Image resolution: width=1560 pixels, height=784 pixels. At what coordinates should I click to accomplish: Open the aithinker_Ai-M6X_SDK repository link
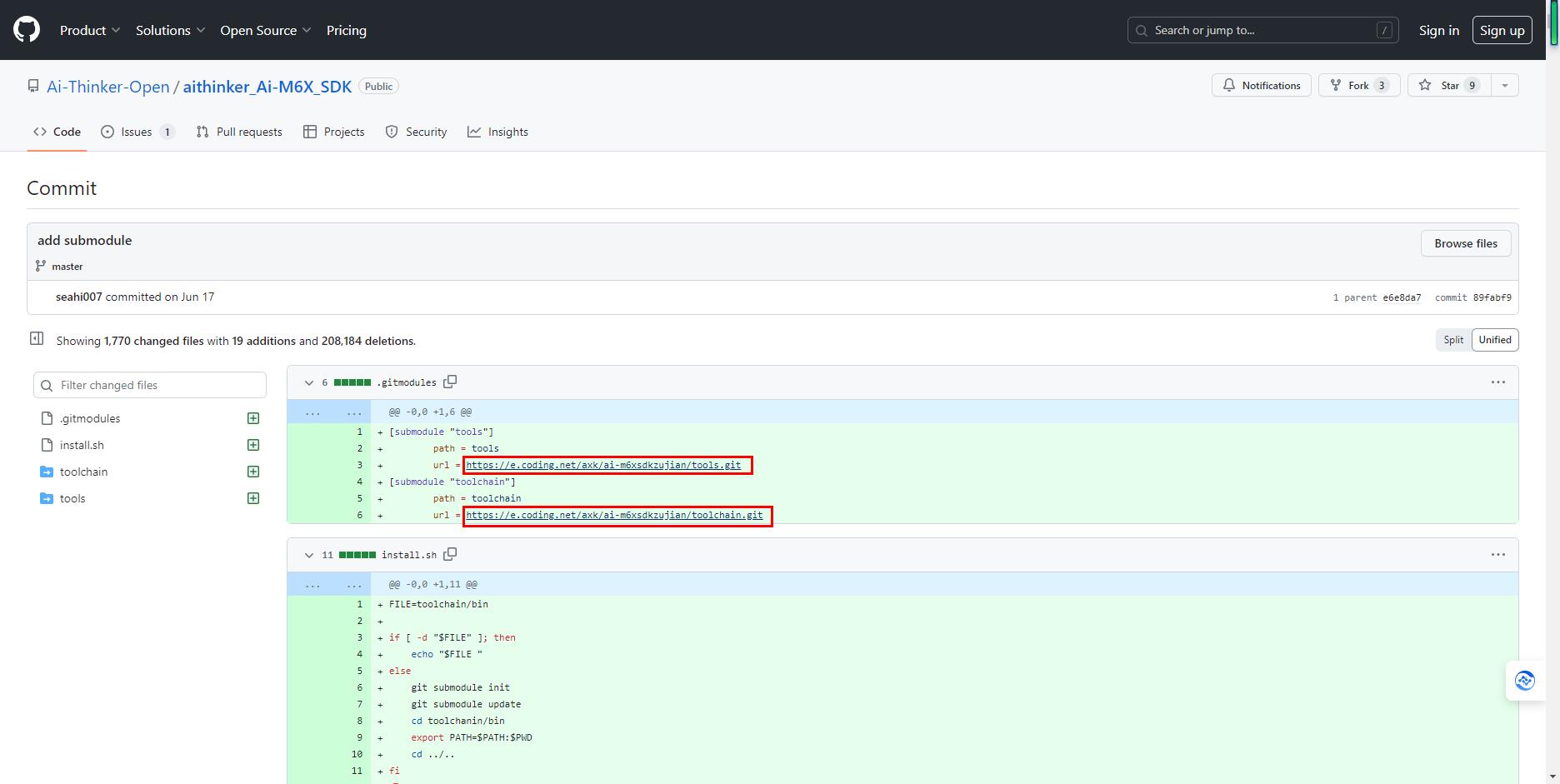[267, 87]
